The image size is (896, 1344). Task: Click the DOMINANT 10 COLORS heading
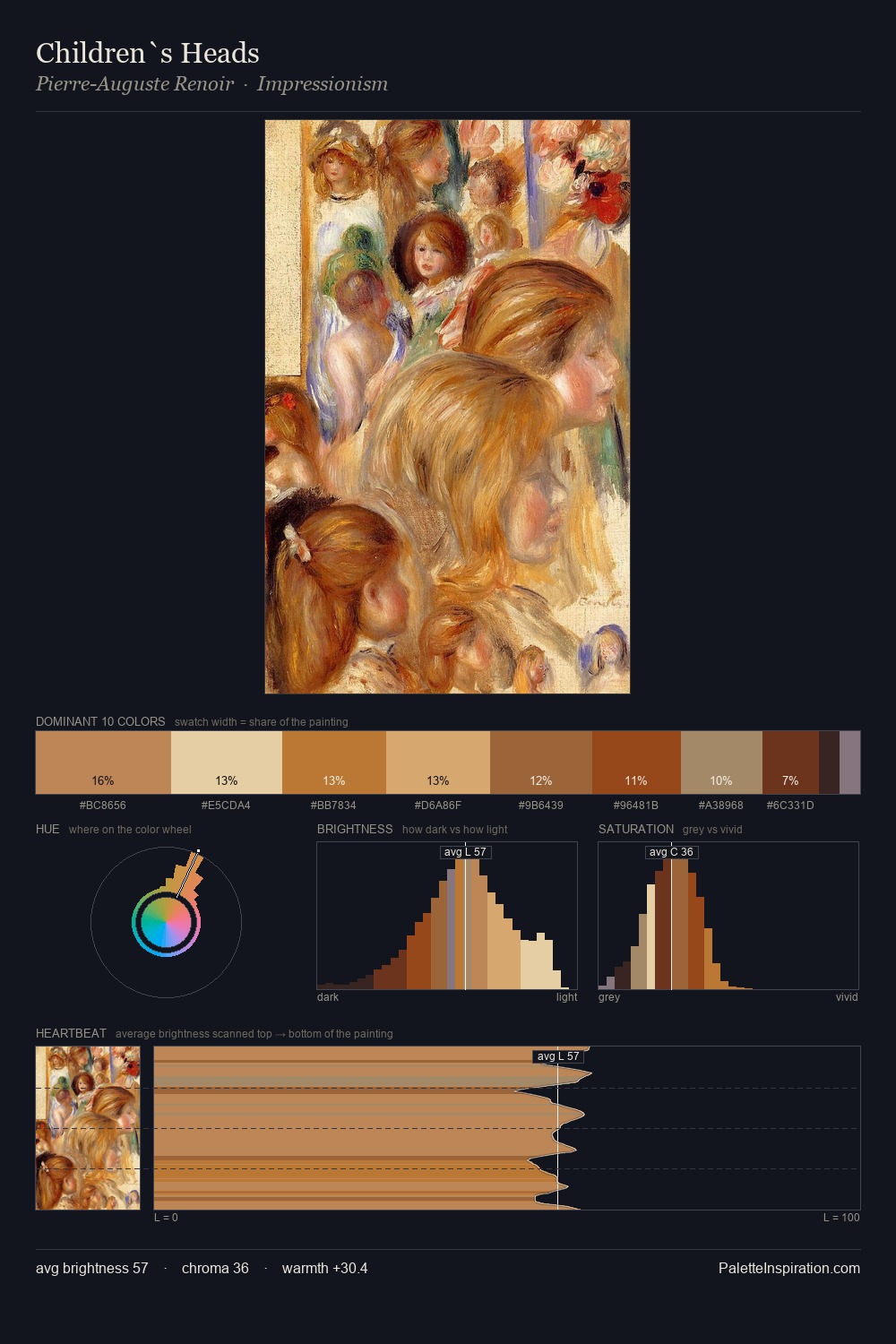[100, 721]
